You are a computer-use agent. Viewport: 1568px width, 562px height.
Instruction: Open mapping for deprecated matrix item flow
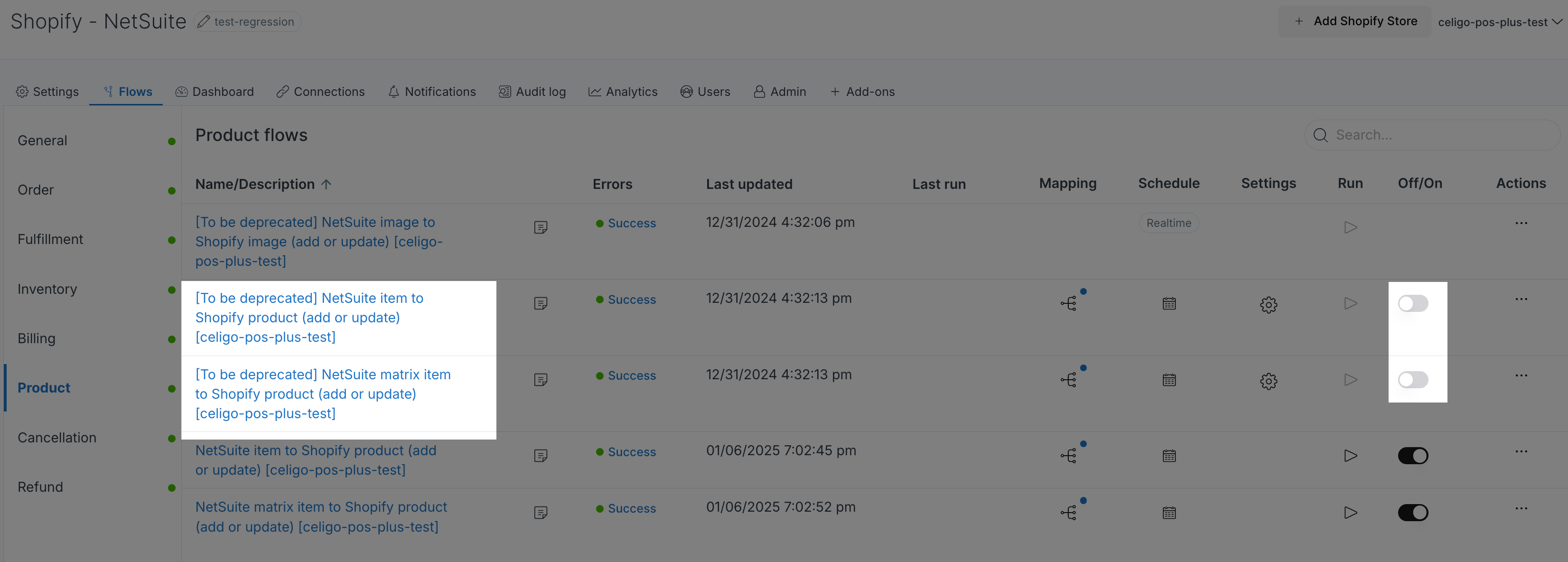1068,380
